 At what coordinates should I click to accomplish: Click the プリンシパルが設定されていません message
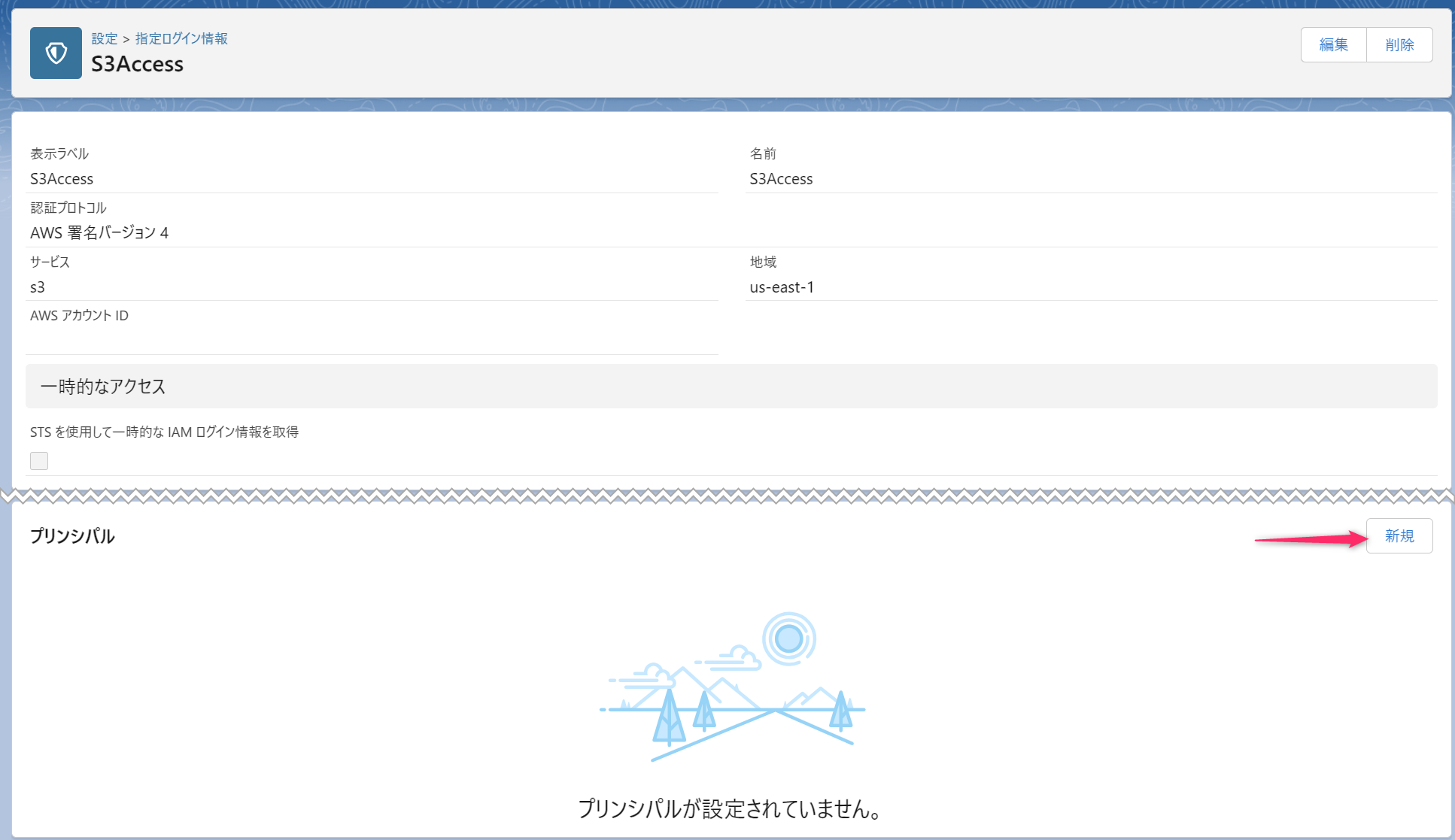[730, 809]
